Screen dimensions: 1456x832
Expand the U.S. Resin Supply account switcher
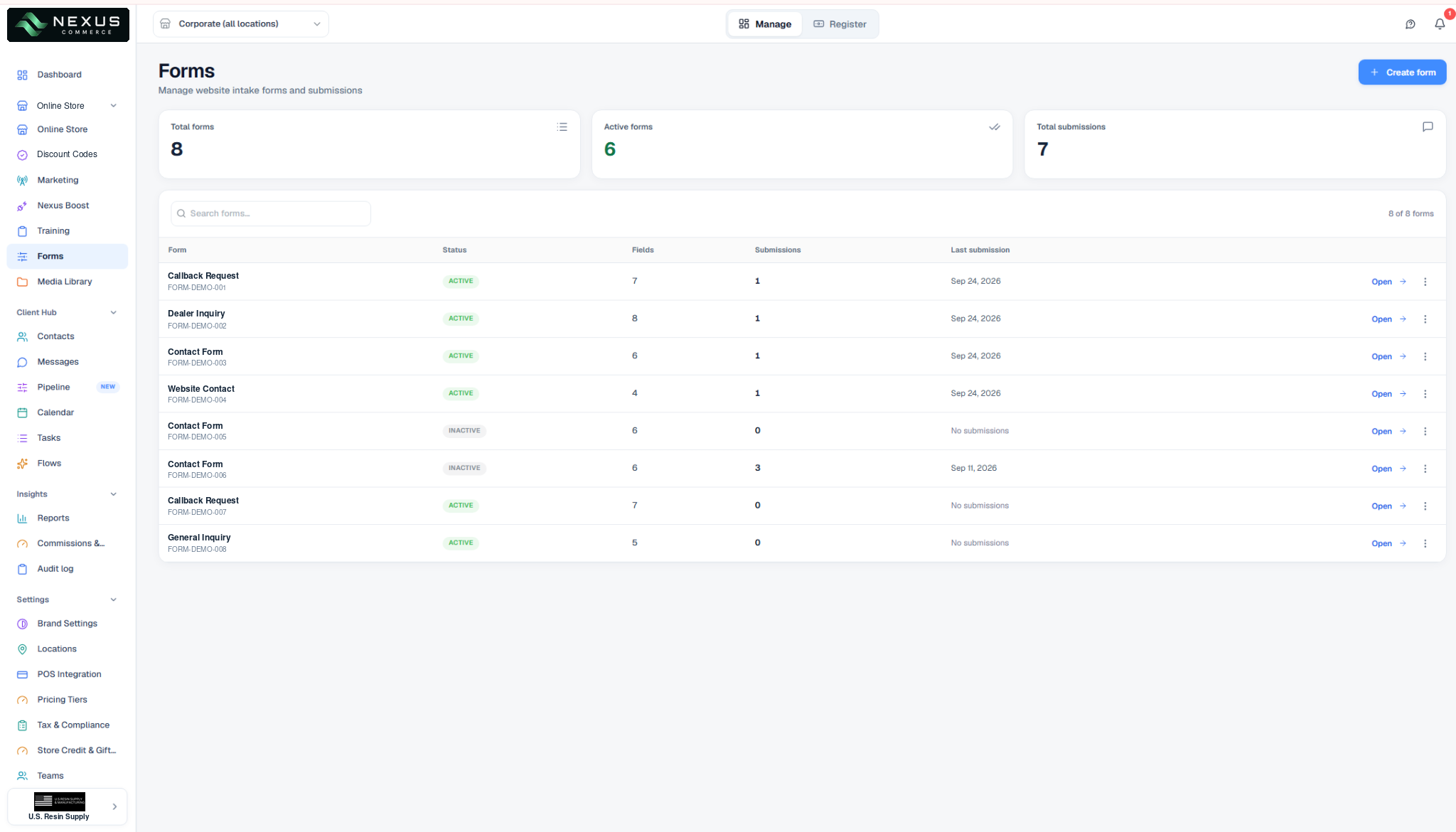point(68,806)
